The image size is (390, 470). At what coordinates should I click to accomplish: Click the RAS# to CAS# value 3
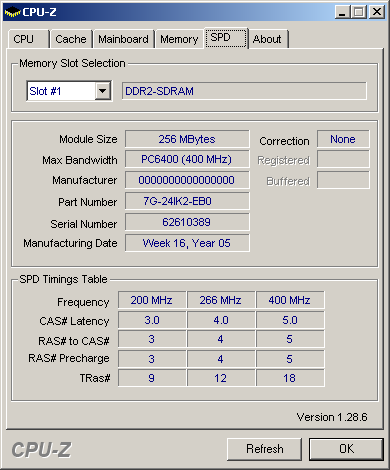pos(152,339)
